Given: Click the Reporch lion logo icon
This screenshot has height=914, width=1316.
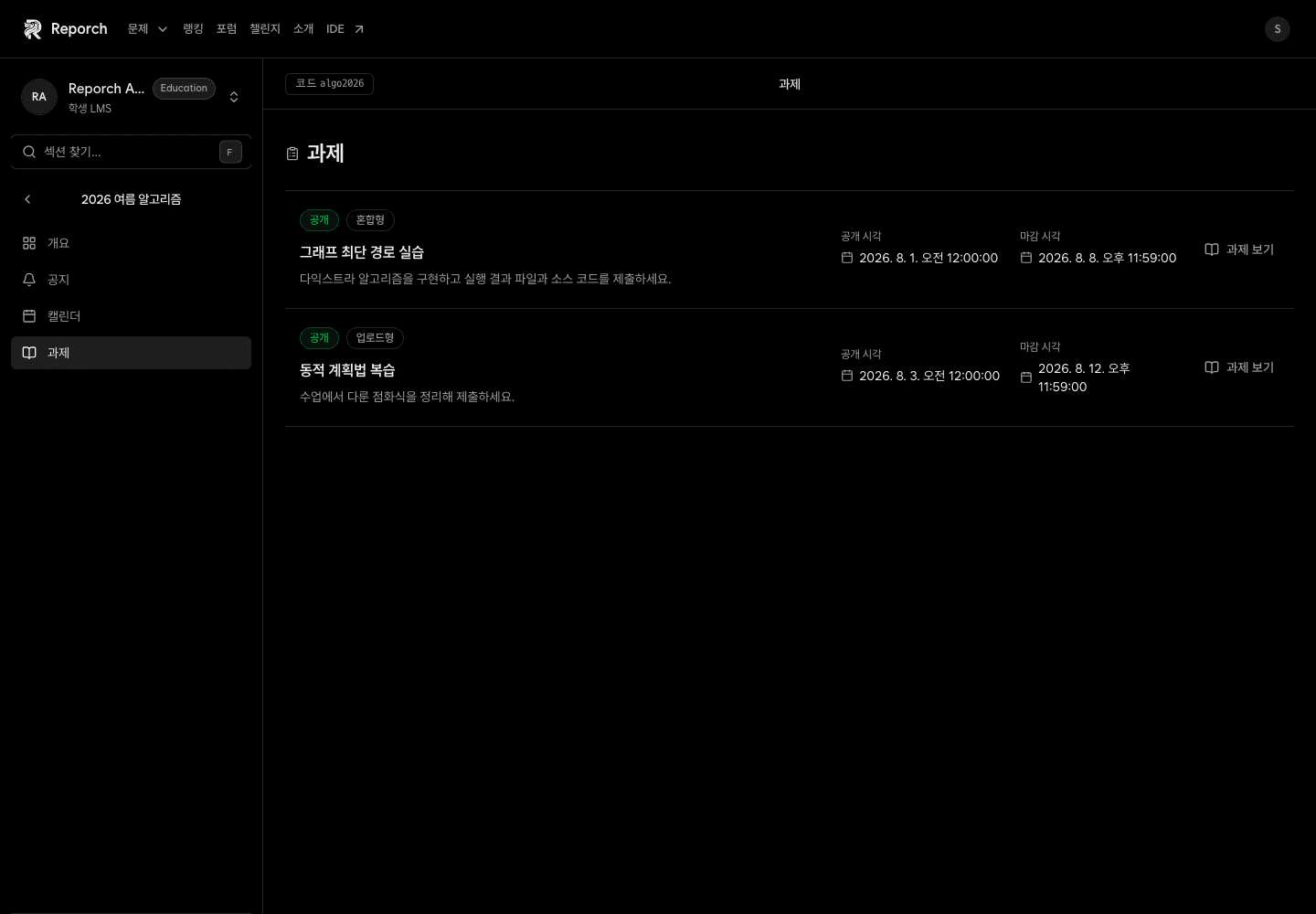Looking at the screenshot, I should pos(33,29).
